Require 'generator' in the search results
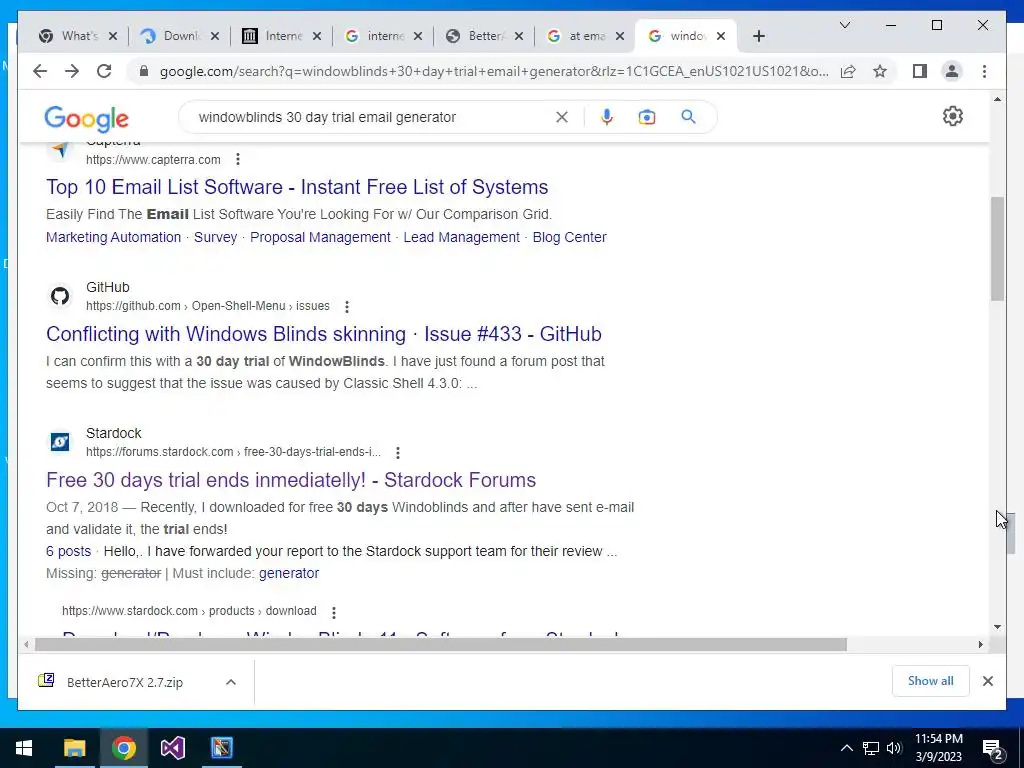The width and height of the screenshot is (1024, 768). pos(289,573)
